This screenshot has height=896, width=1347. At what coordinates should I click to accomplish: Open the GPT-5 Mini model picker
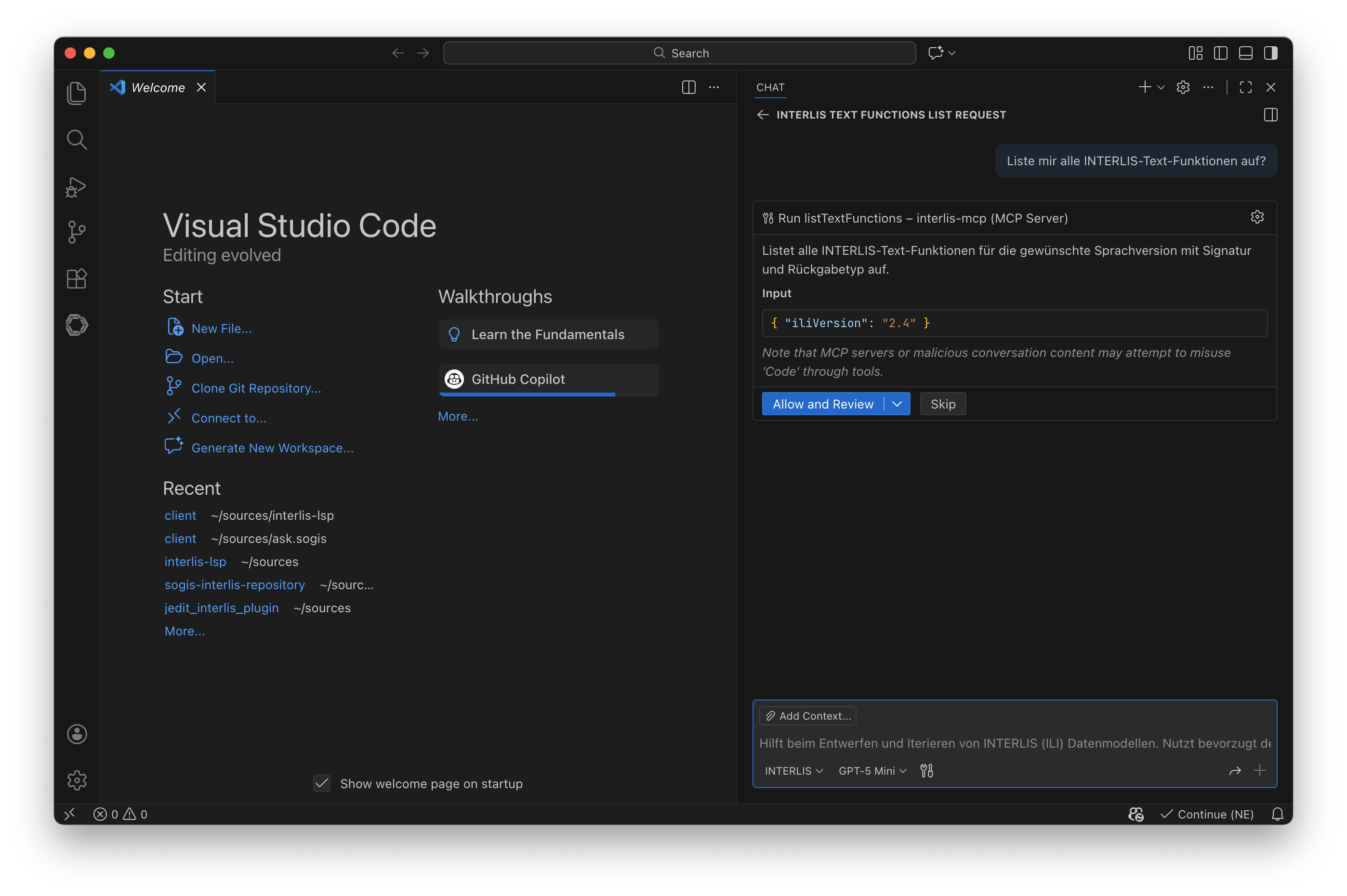click(x=871, y=771)
